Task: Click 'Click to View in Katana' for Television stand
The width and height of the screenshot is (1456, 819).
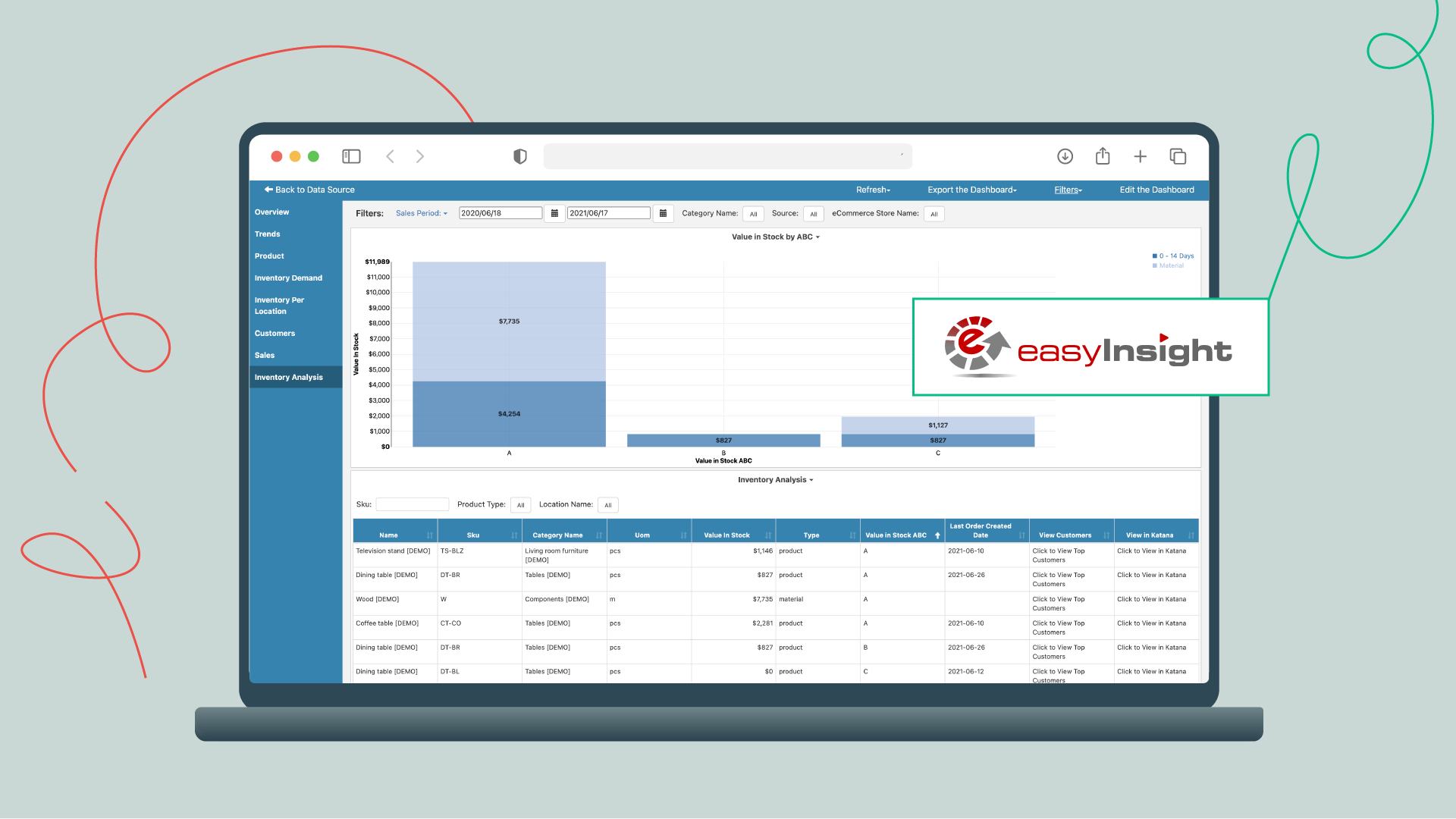Action: point(1151,551)
